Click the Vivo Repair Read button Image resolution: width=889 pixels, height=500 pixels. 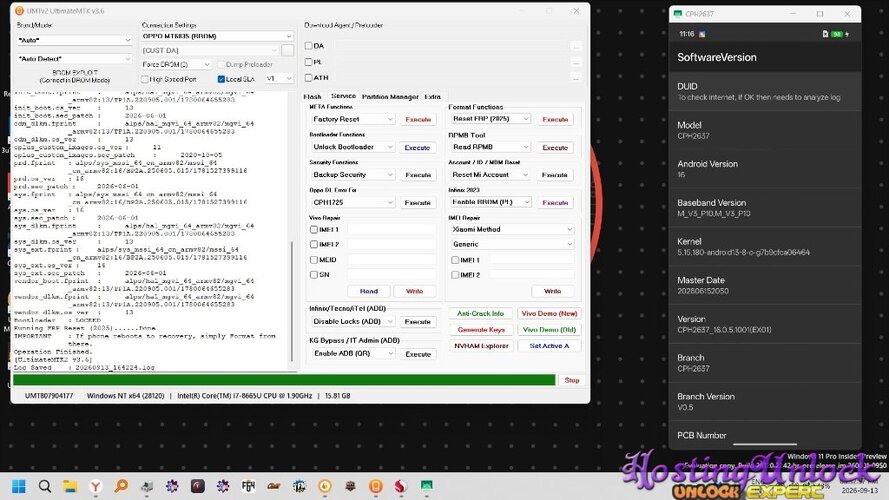point(369,291)
